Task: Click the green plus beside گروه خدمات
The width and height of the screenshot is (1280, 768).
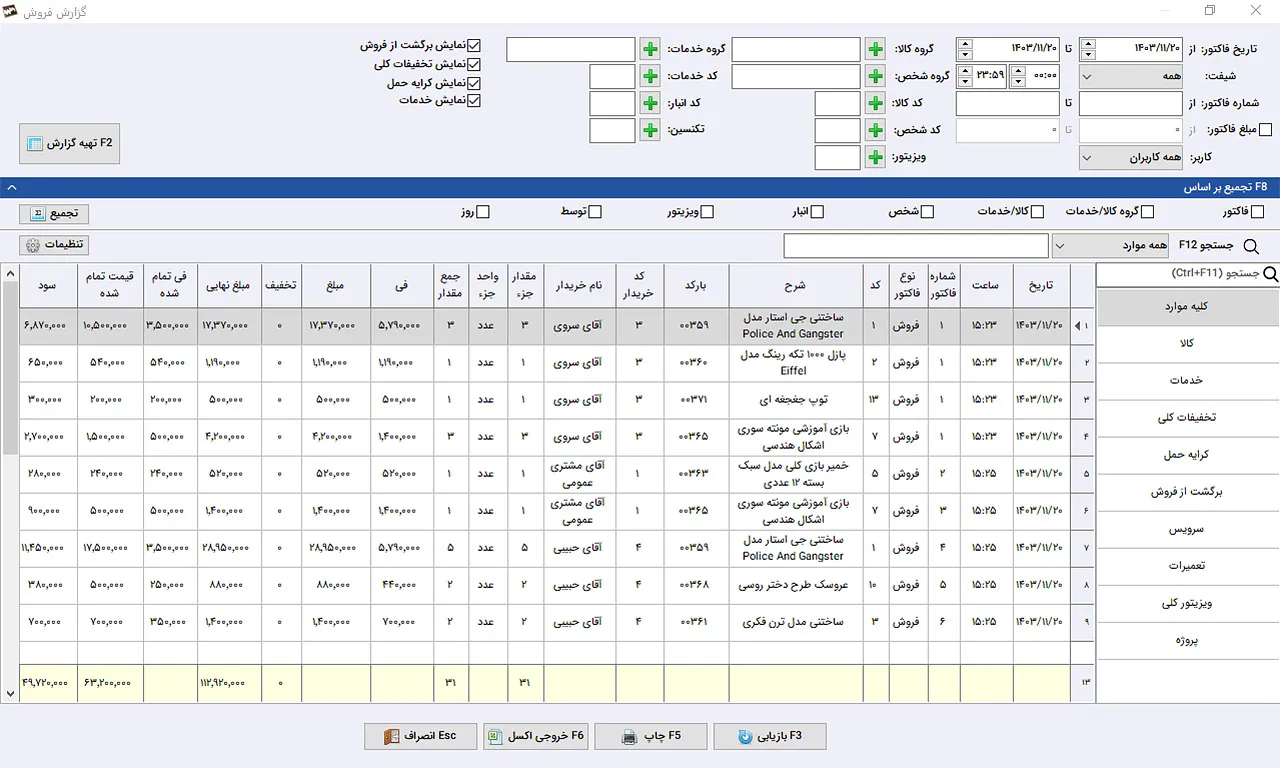Action: pos(650,49)
